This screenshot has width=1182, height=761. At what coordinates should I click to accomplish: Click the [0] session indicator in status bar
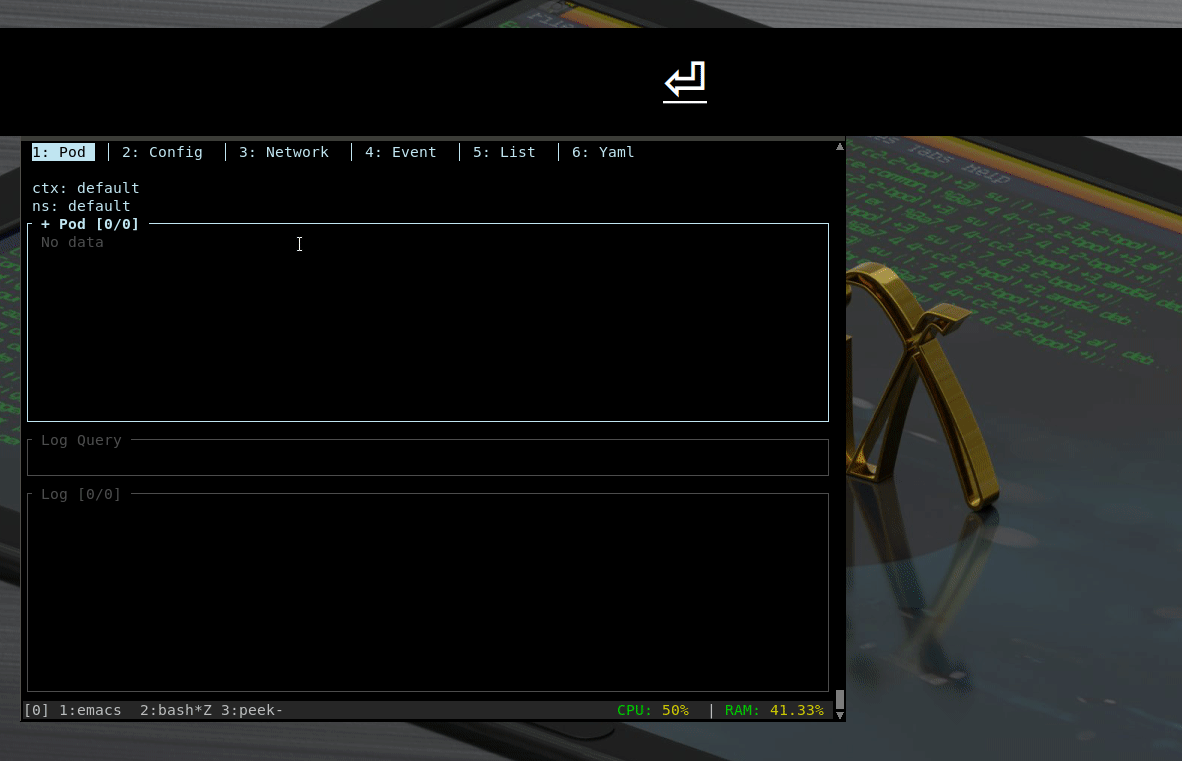(36, 710)
